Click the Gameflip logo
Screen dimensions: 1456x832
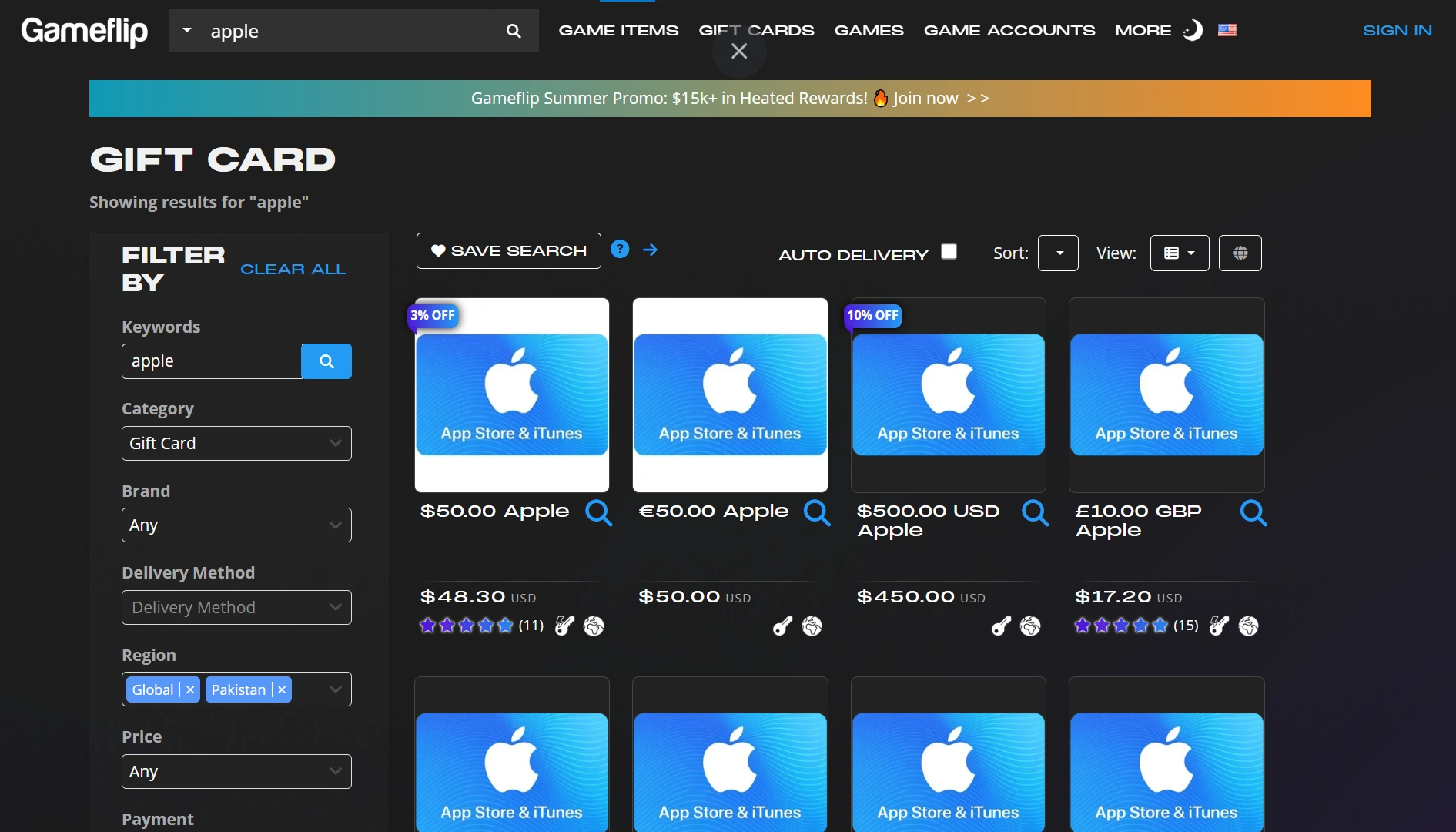click(x=84, y=31)
